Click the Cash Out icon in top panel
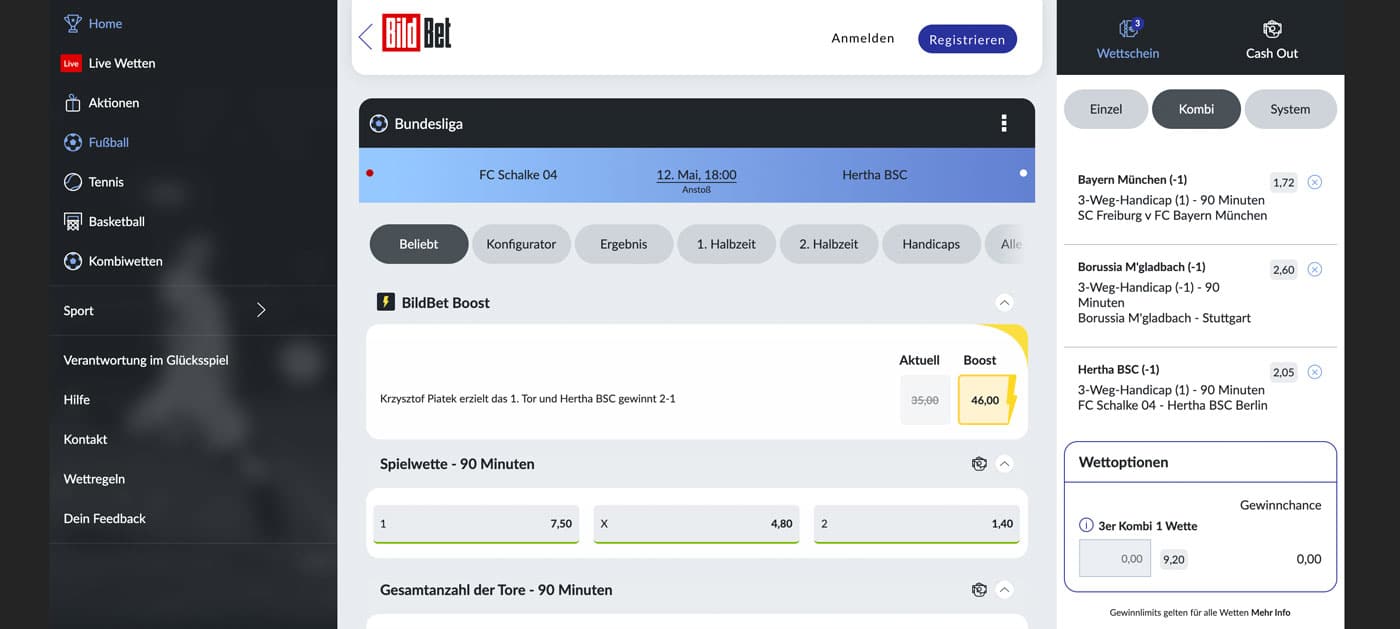 (x=1272, y=29)
